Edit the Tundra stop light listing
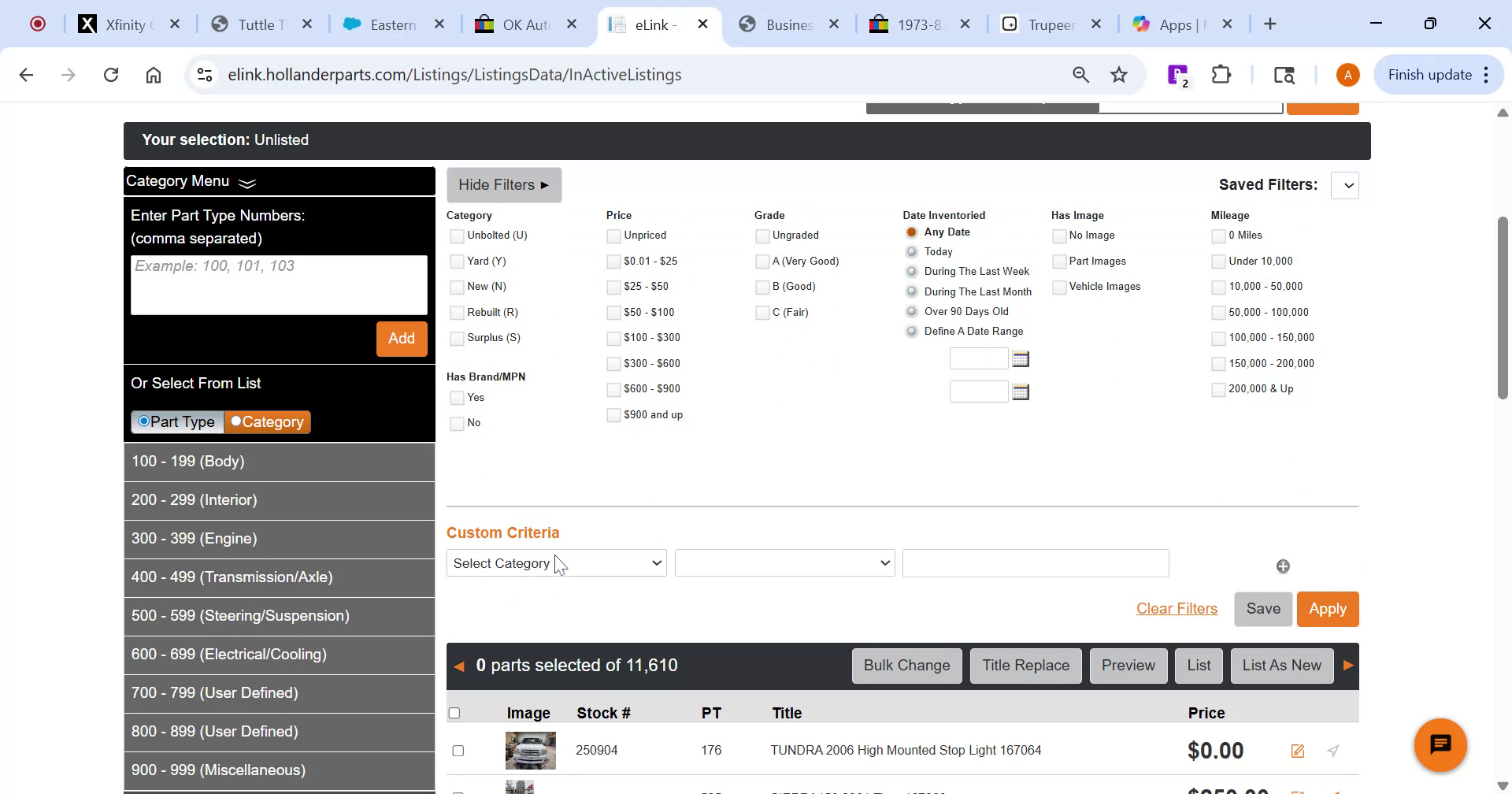This screenshot has height=794, width=1512. [1296, 751]
